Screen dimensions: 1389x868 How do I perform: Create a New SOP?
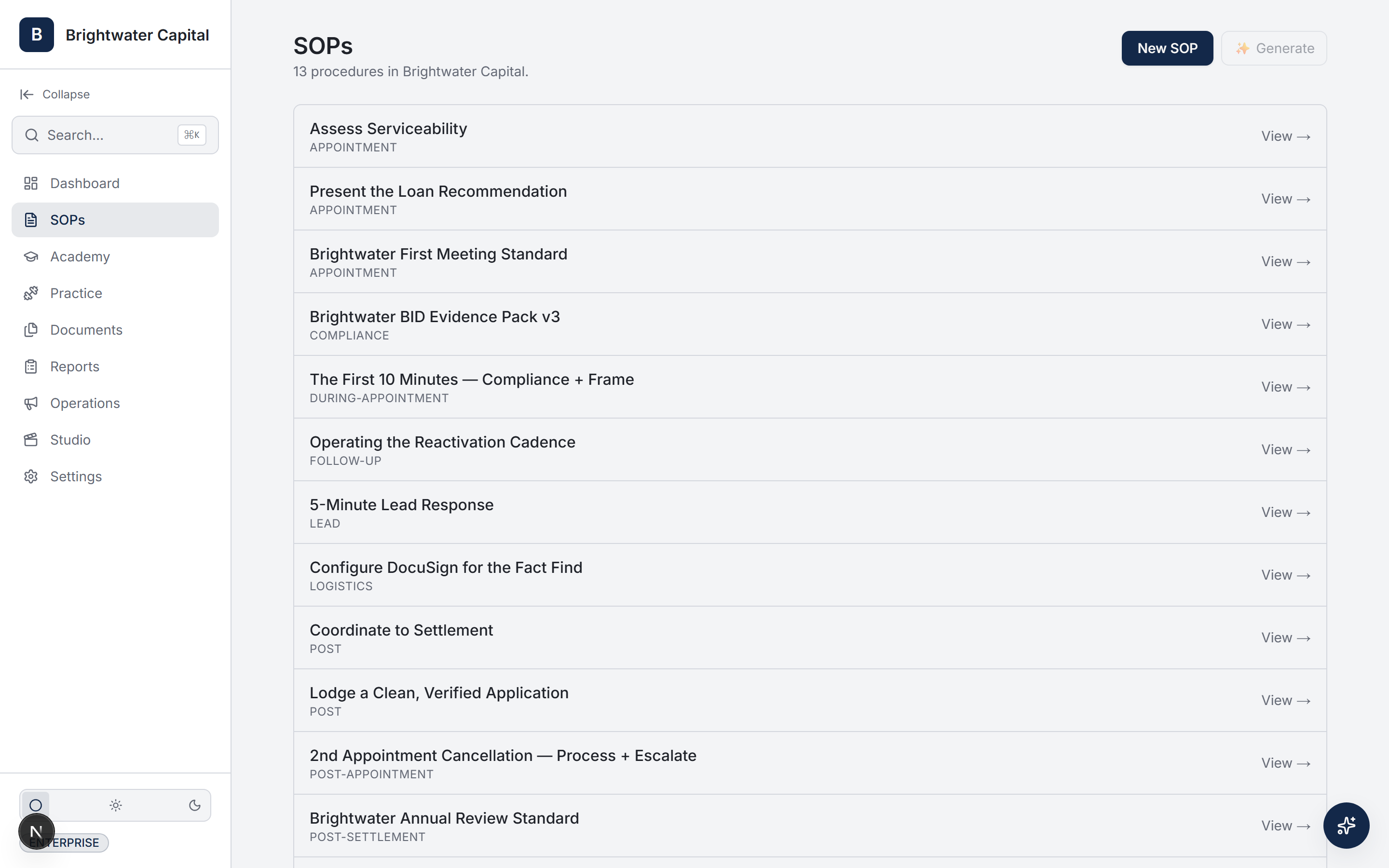tap(1167, 48)
